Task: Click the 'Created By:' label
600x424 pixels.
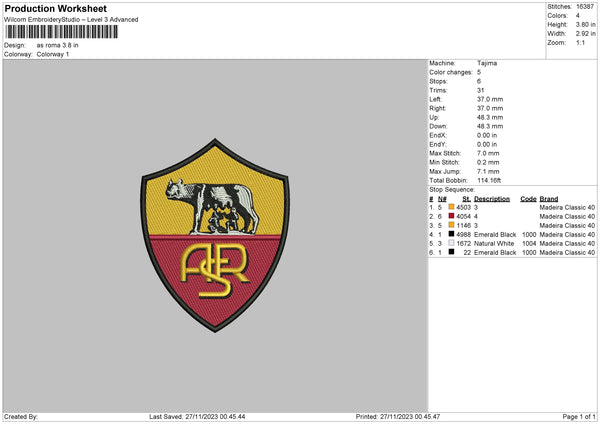Action: click(21, 416)
